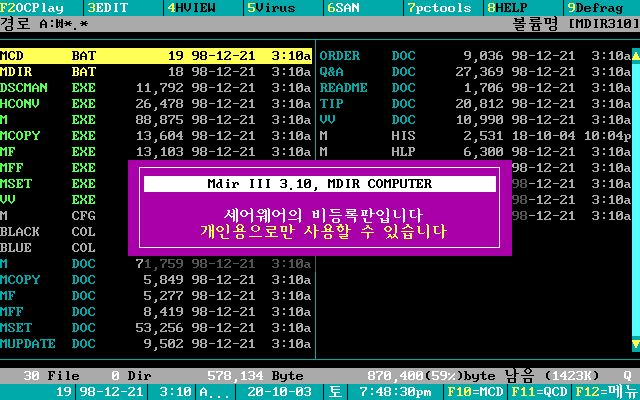Viewport: 640px width, 400px height.
Task: Select the DSCMAN EXE file
Action: (156, 88)
